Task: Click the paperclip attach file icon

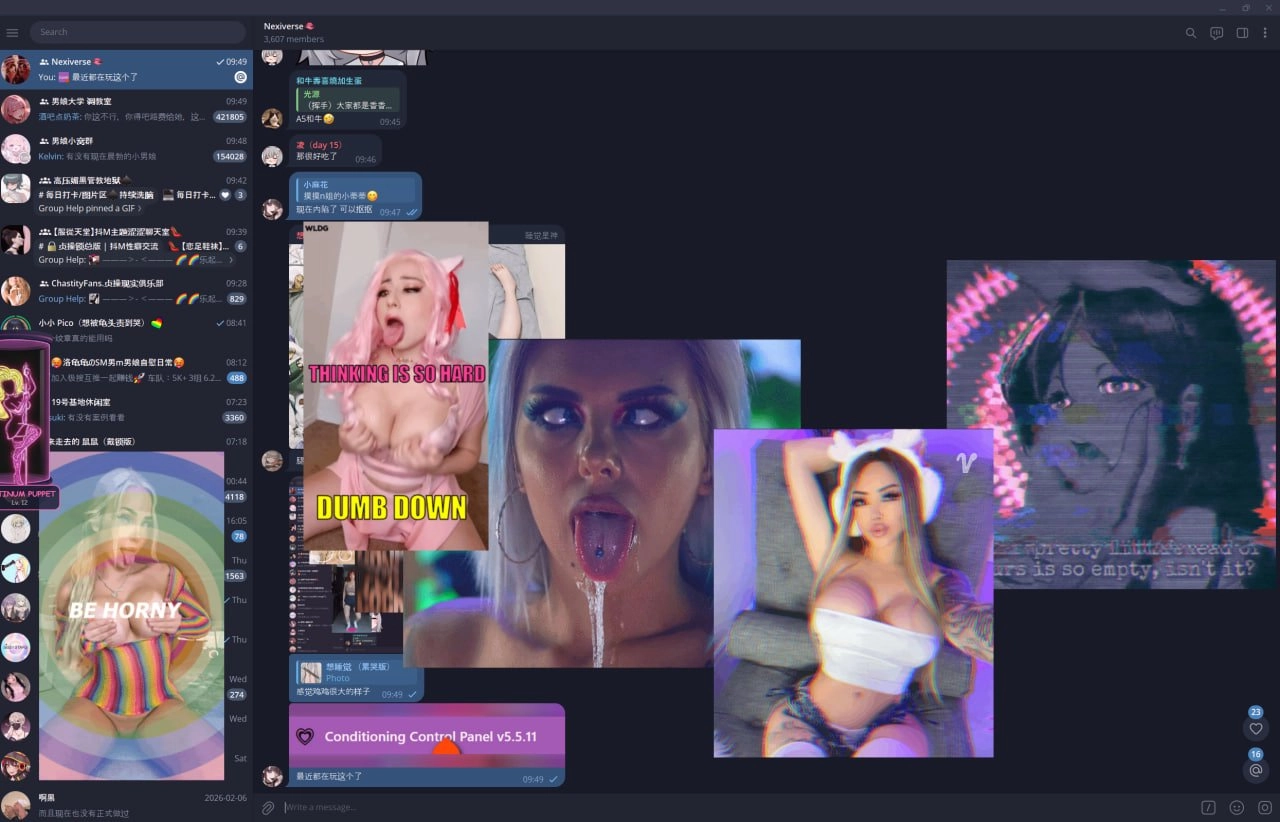Action: [268, 807]
